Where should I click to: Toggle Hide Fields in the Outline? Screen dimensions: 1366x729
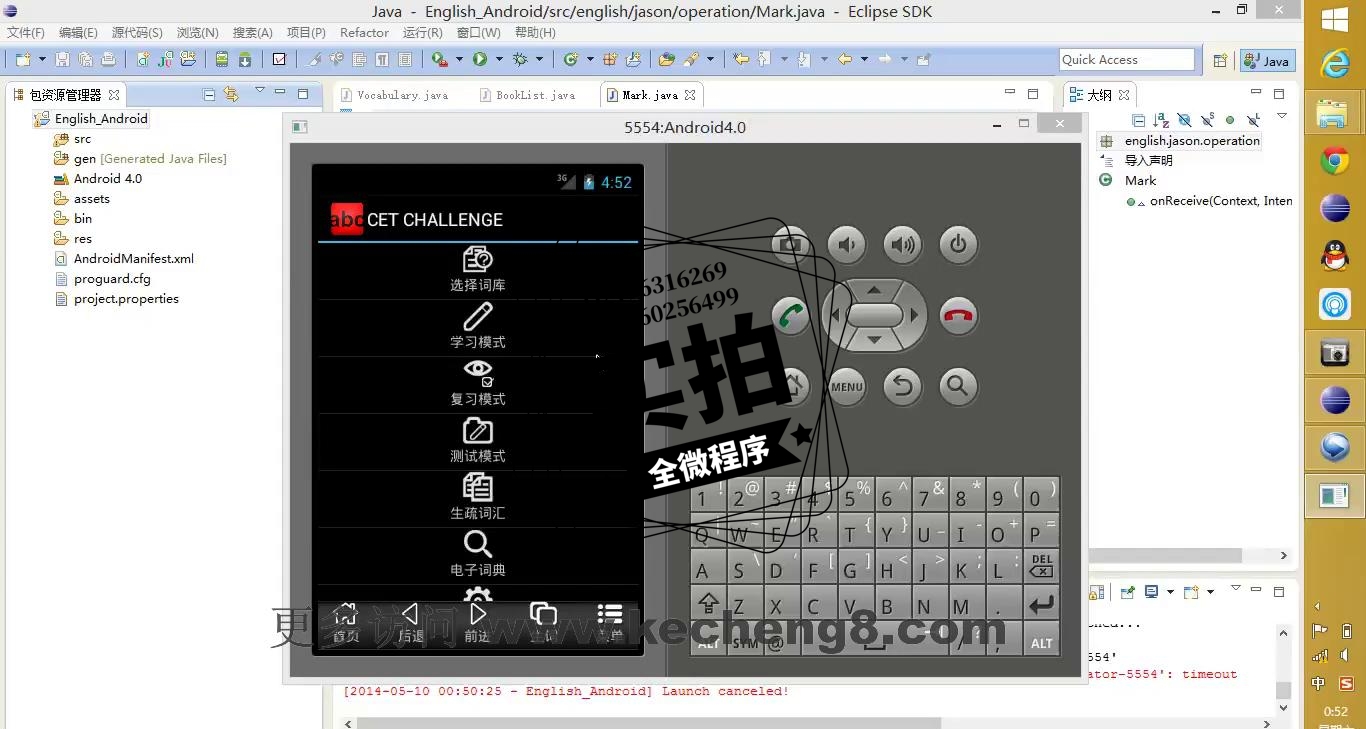[1184, 120]
